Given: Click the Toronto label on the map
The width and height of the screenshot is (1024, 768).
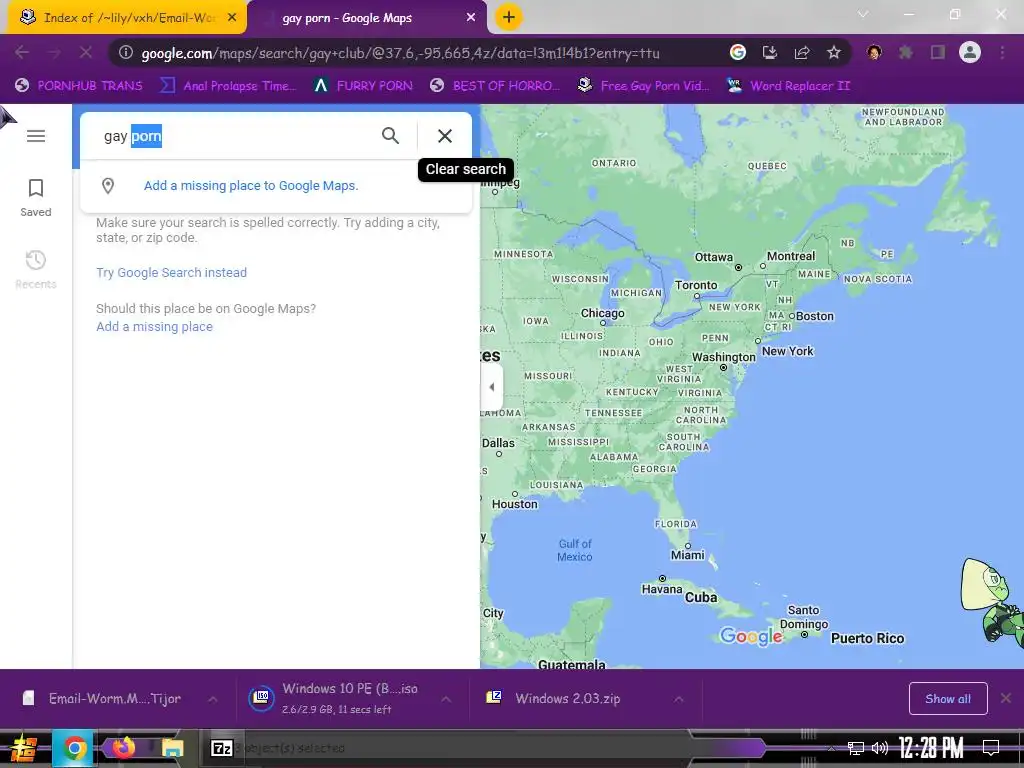Looking at the screenshot, I should point(696,285).
